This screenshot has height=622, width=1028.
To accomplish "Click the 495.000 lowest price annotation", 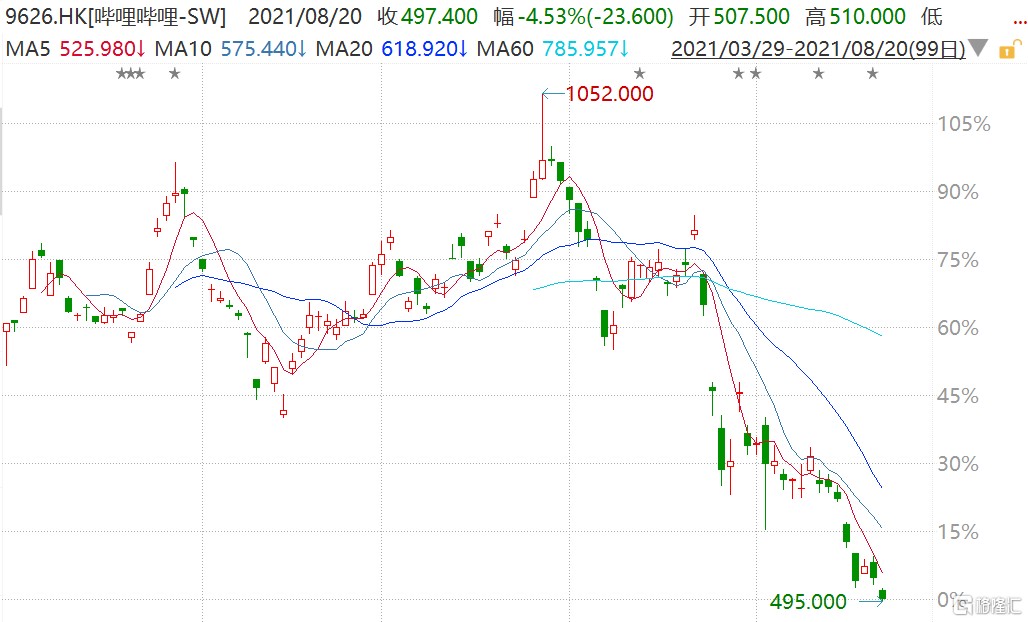I will coord(808,601).
